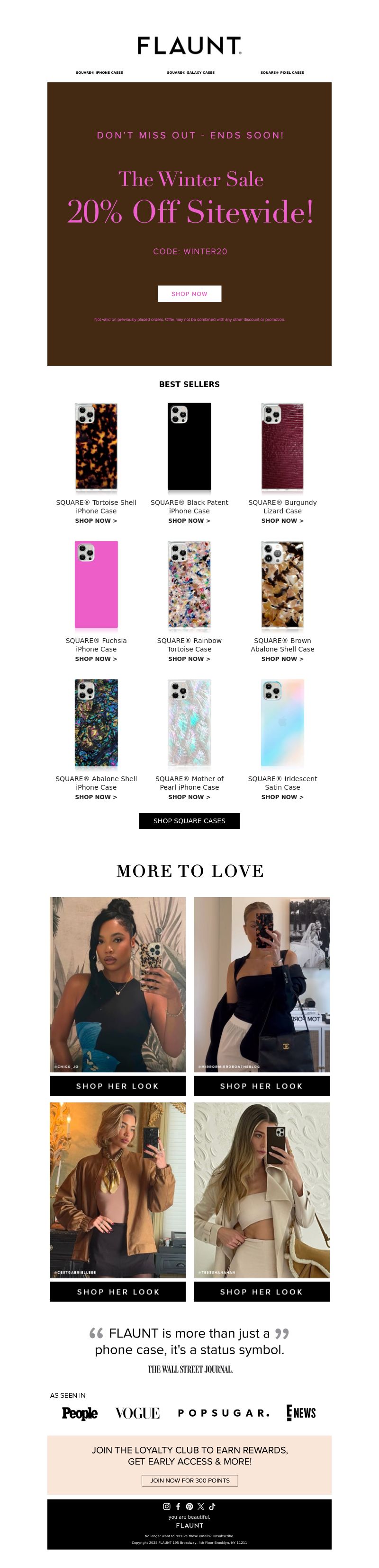Click the Shop Square Cases button
The width and height of the screenshot is (379, 1568).
(189, 820)
